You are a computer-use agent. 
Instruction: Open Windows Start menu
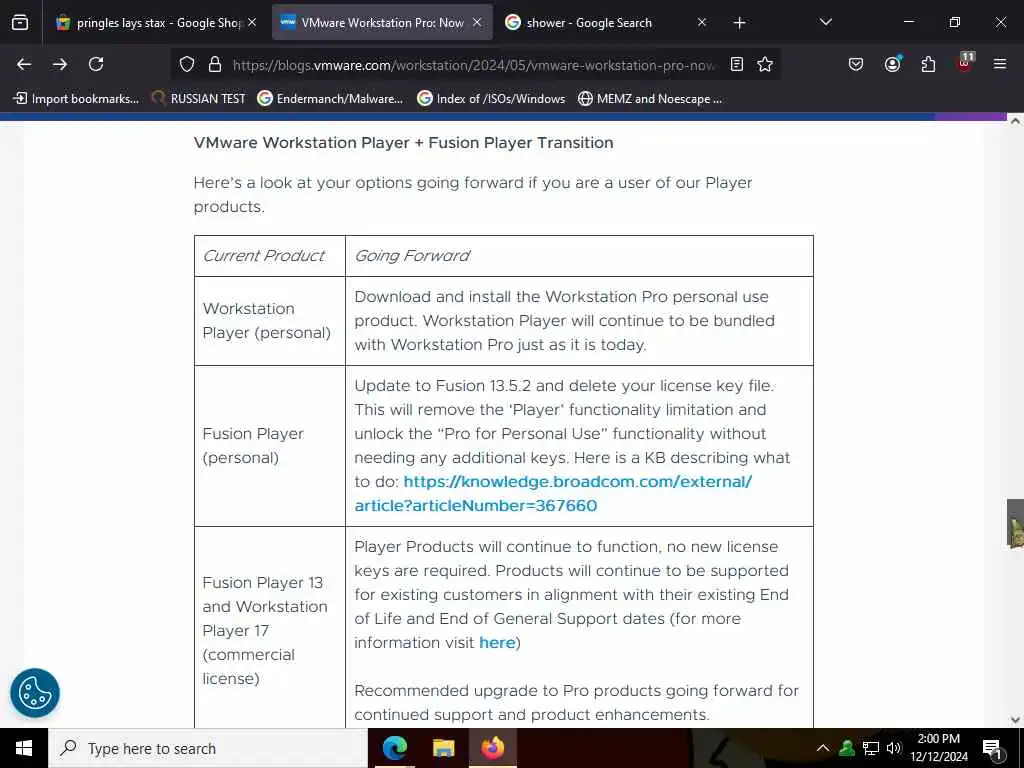[x=24, y=748]
